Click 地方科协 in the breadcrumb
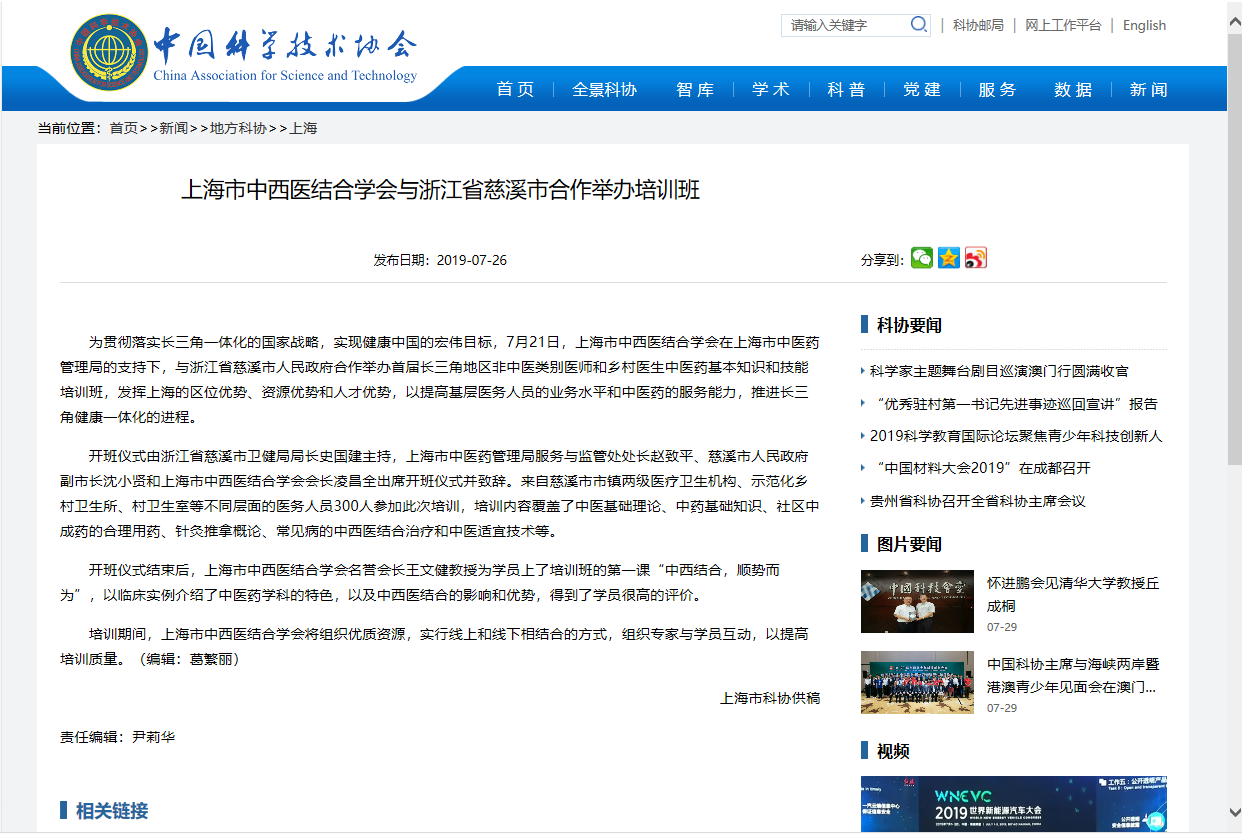 coord(238,128)
